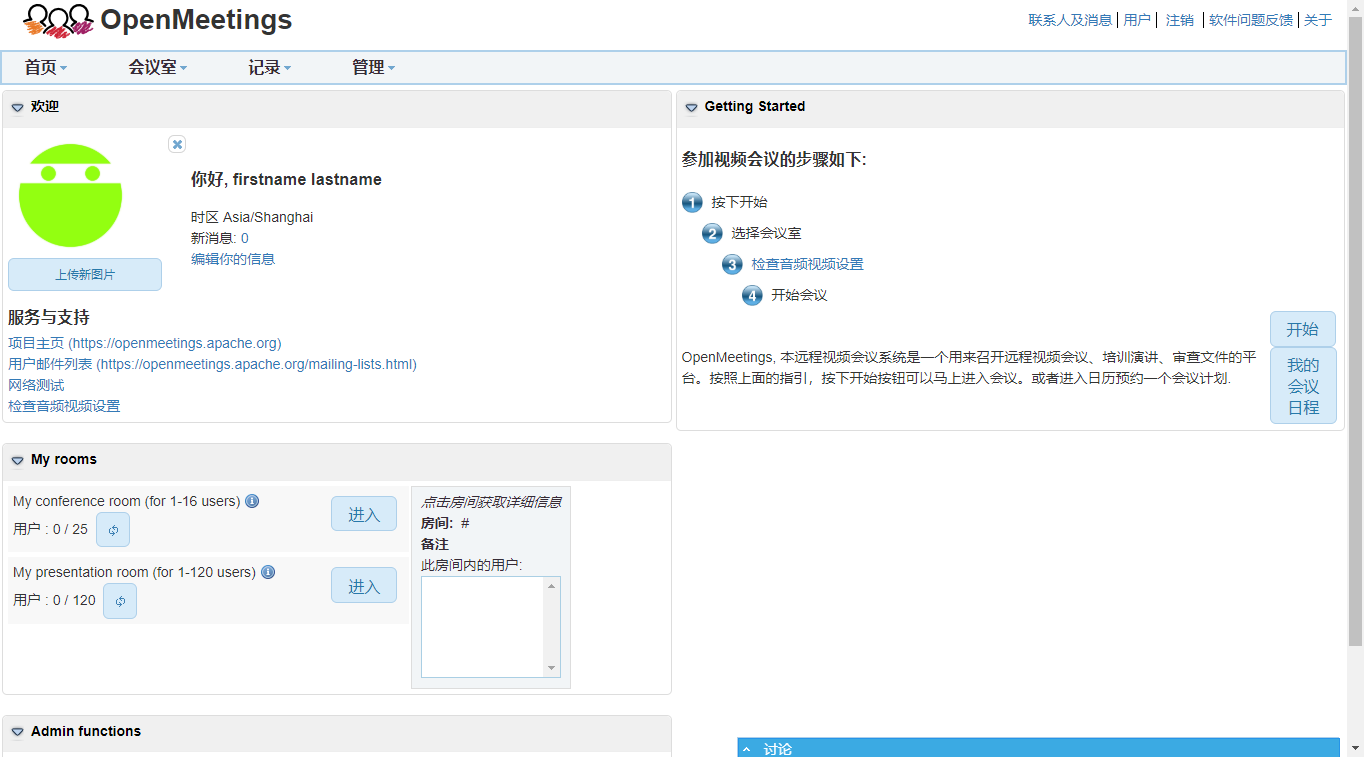Collapse the 欢迎 panel with its arrow
Image resolution: width=1364 pixels, height=757 pixels.
[x=18, y=107]
